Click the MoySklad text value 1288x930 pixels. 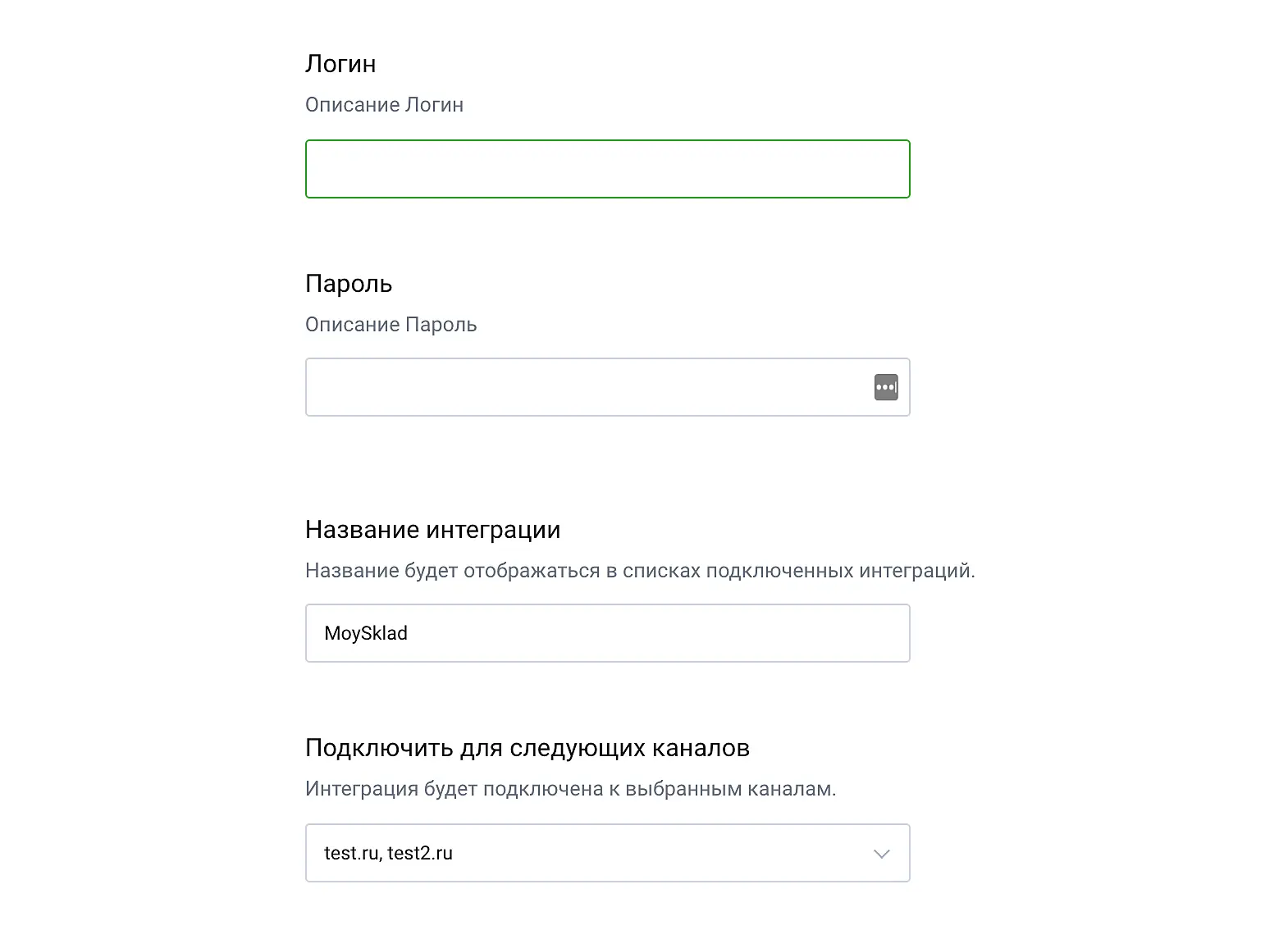366,633
